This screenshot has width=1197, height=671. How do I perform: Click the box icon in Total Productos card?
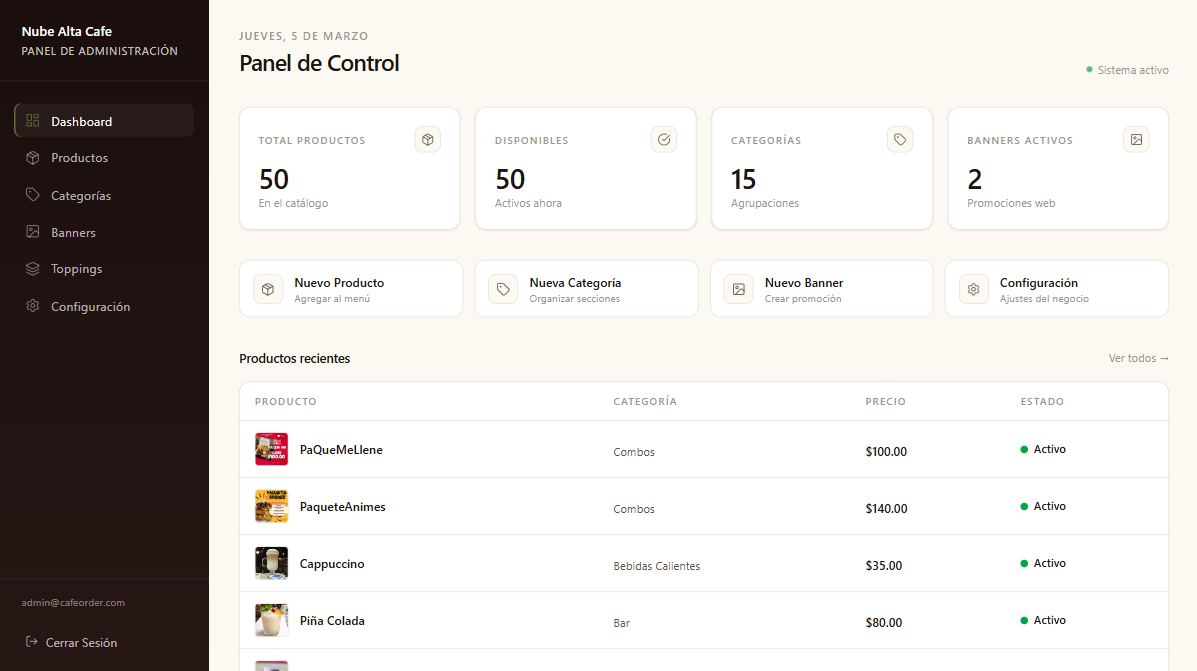(x=427, y=140)
